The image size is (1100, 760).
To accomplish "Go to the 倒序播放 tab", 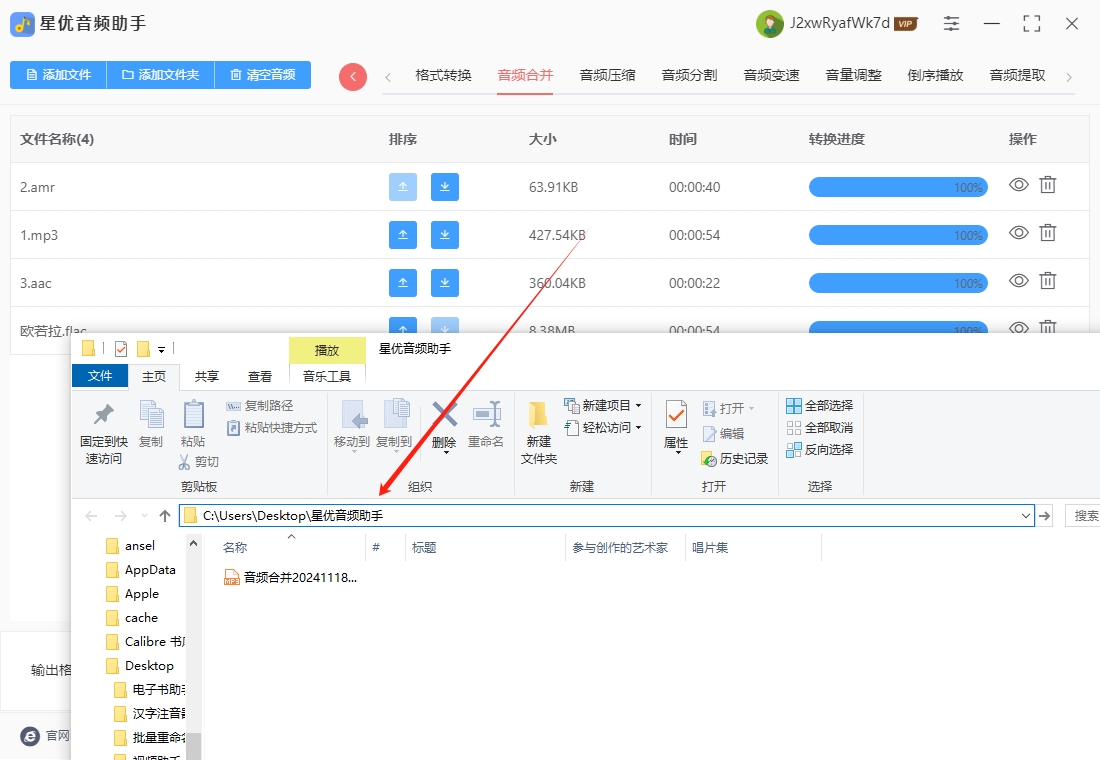I will (936, 75).
